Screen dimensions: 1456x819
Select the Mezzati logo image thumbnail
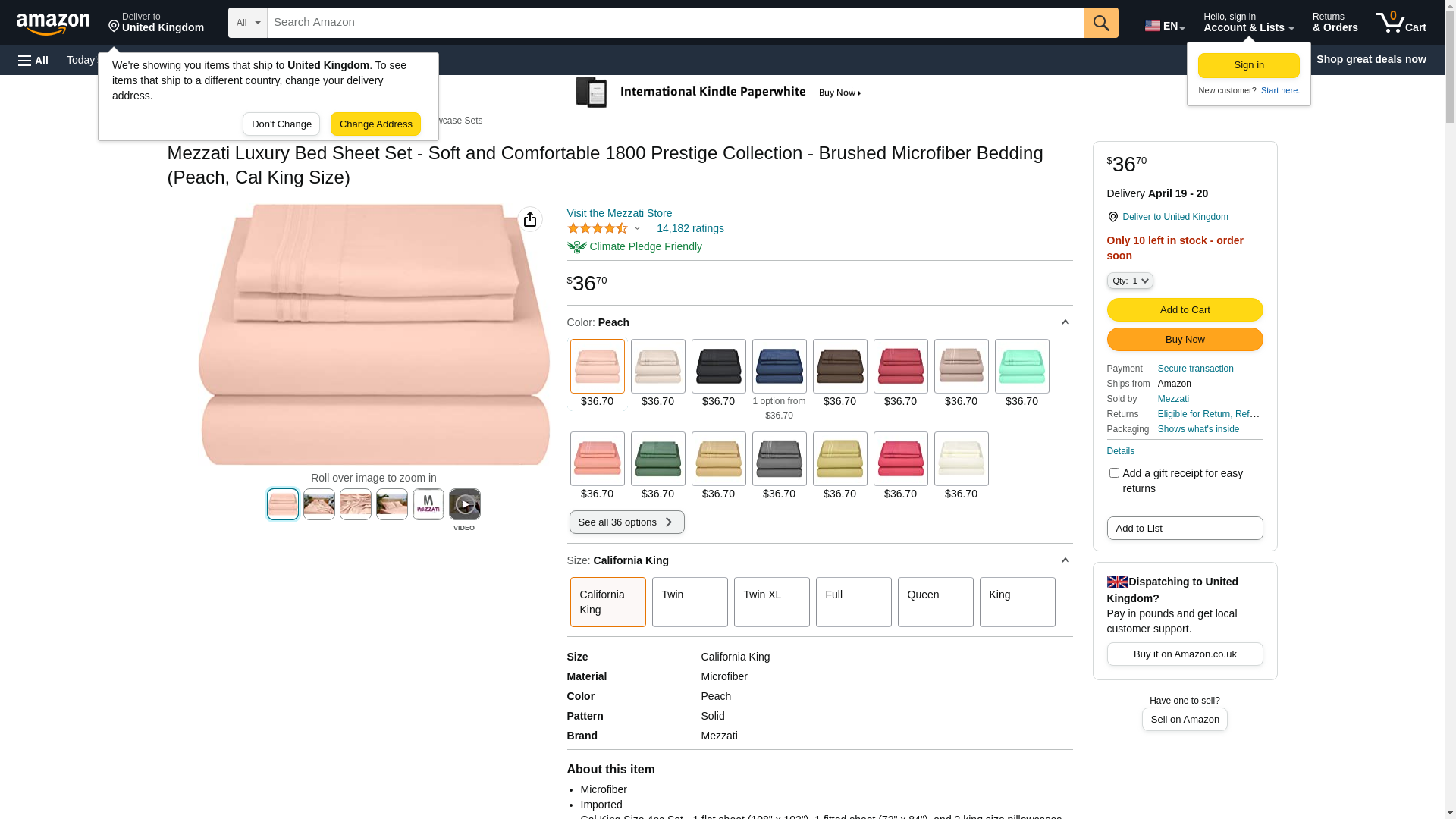click(428, 504)
